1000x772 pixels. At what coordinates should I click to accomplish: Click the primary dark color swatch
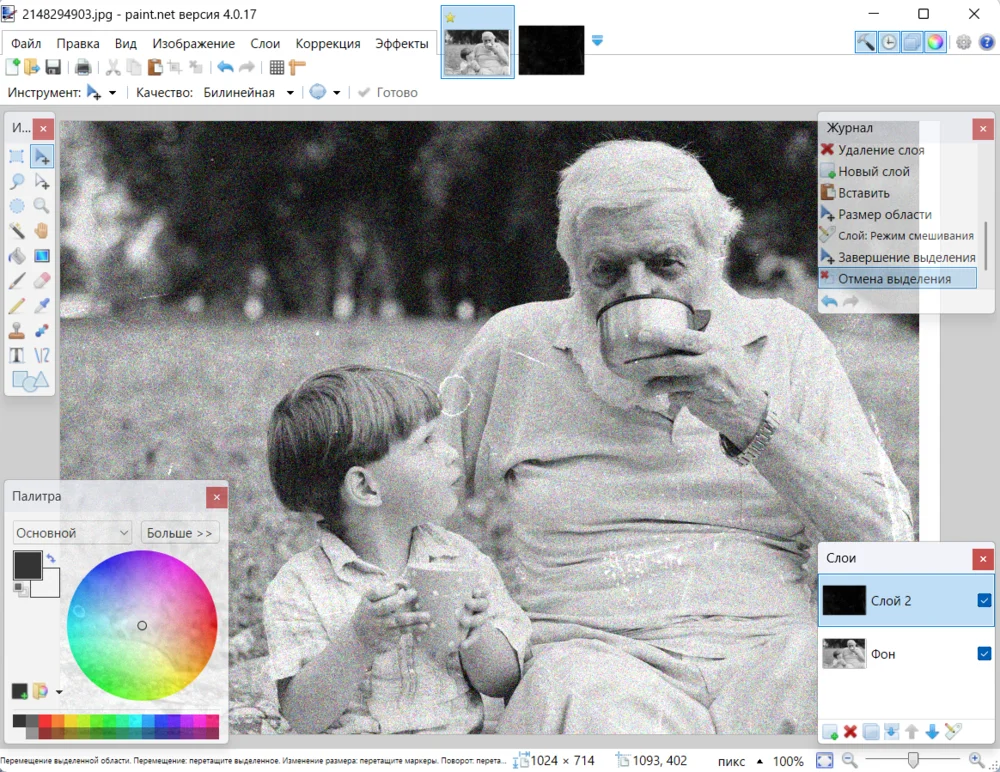27,565
